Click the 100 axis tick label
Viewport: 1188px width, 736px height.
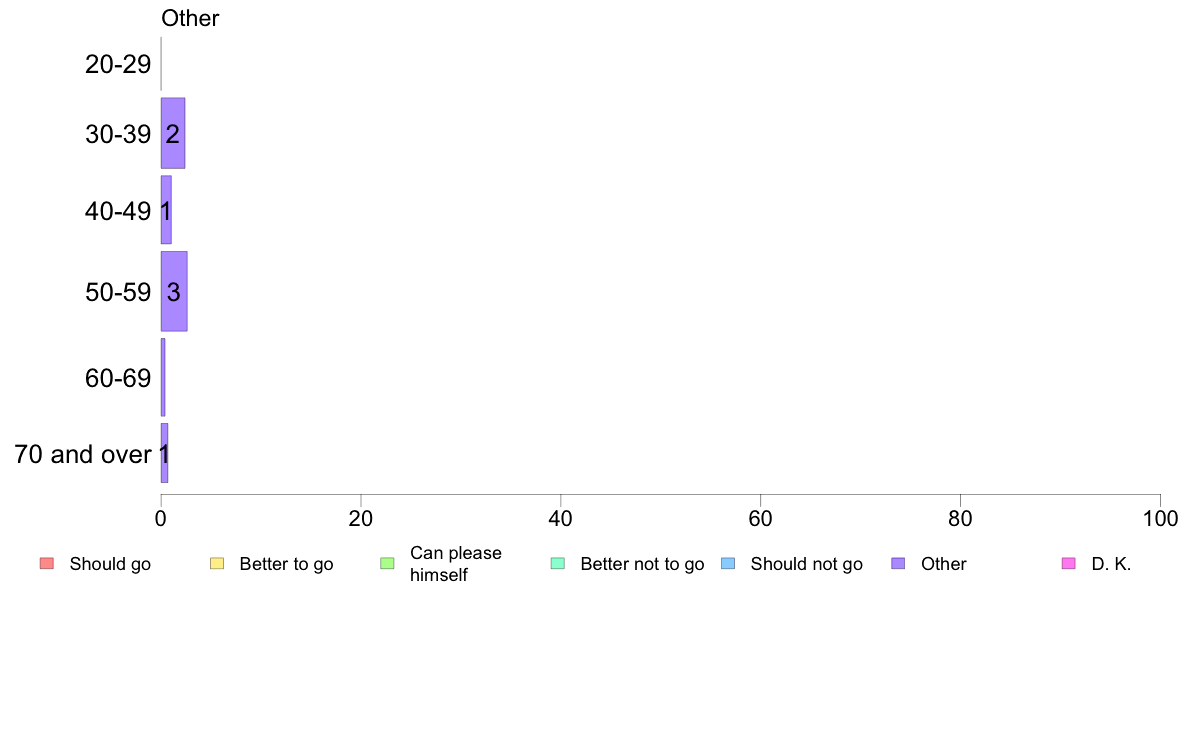pos(1160,518)
